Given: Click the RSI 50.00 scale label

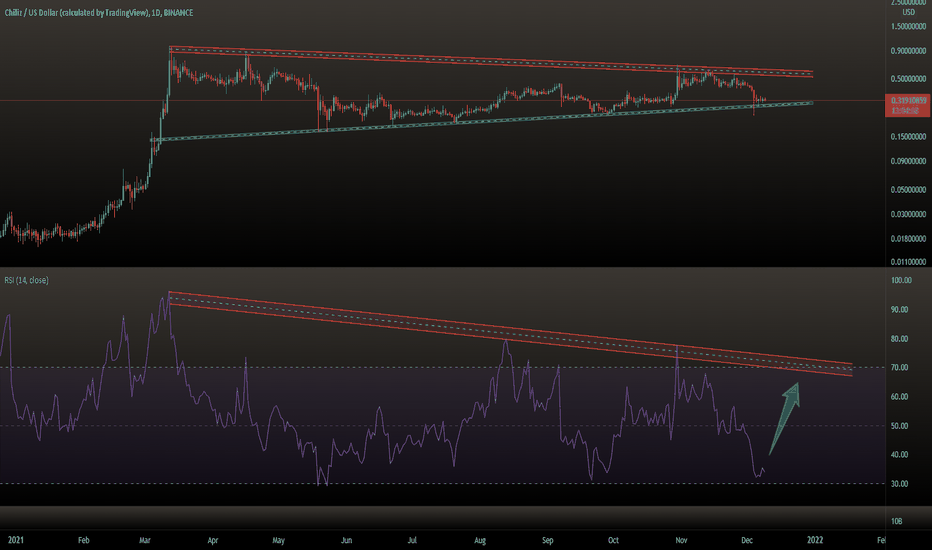Looking at the screenshot, I should 899,426.
